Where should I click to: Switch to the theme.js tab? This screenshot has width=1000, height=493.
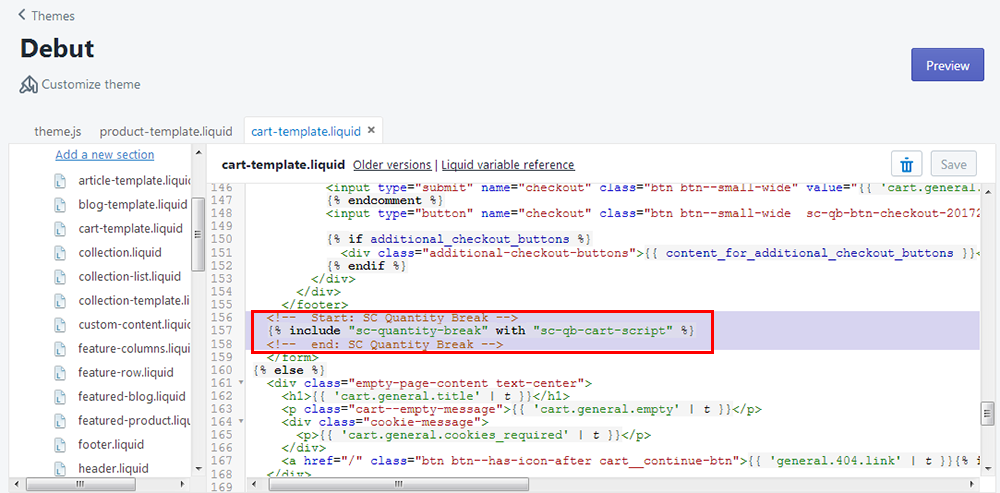tap(57, 131)
